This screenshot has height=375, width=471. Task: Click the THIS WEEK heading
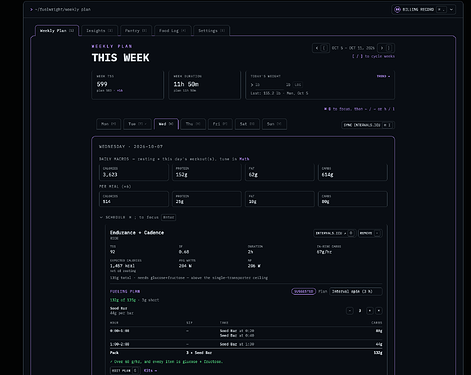pos(121,58)
